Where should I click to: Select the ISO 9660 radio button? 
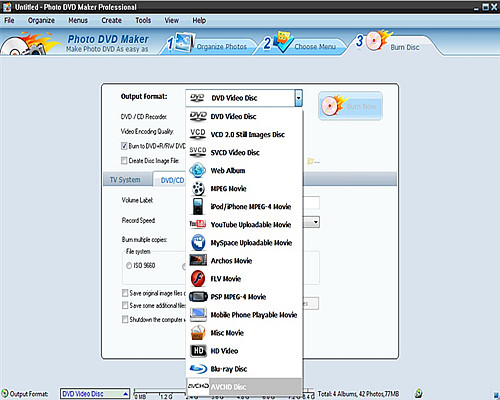click(x=129, y=266)
